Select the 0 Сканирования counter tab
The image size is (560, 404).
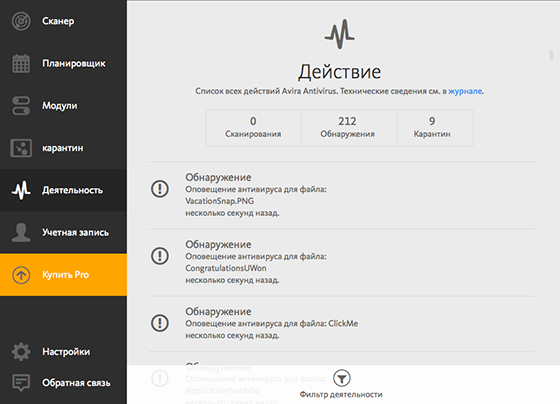point(254,128)
